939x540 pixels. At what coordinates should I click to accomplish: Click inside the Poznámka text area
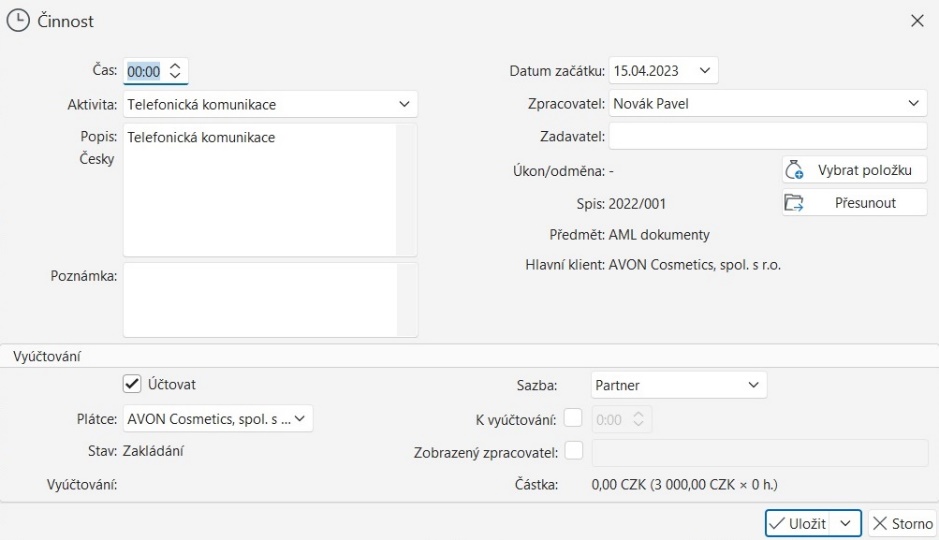point(260,299)
